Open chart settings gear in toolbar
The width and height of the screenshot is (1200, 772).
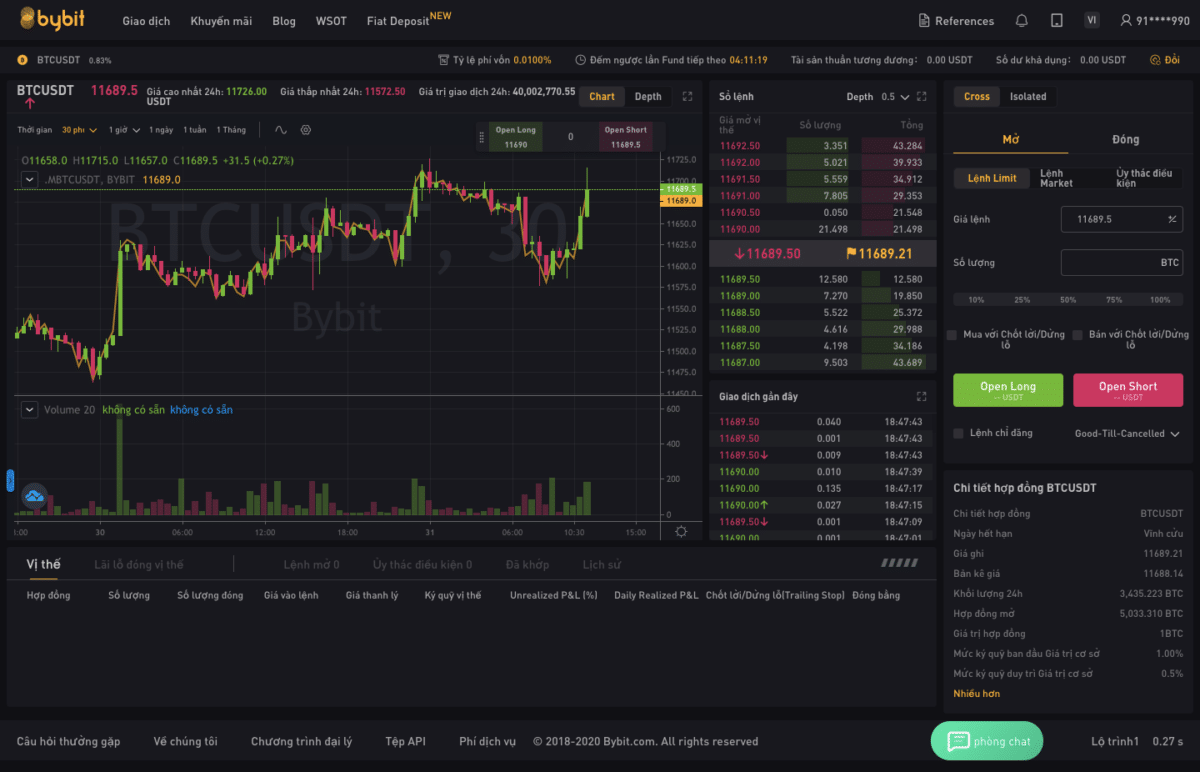coord(306,130)
